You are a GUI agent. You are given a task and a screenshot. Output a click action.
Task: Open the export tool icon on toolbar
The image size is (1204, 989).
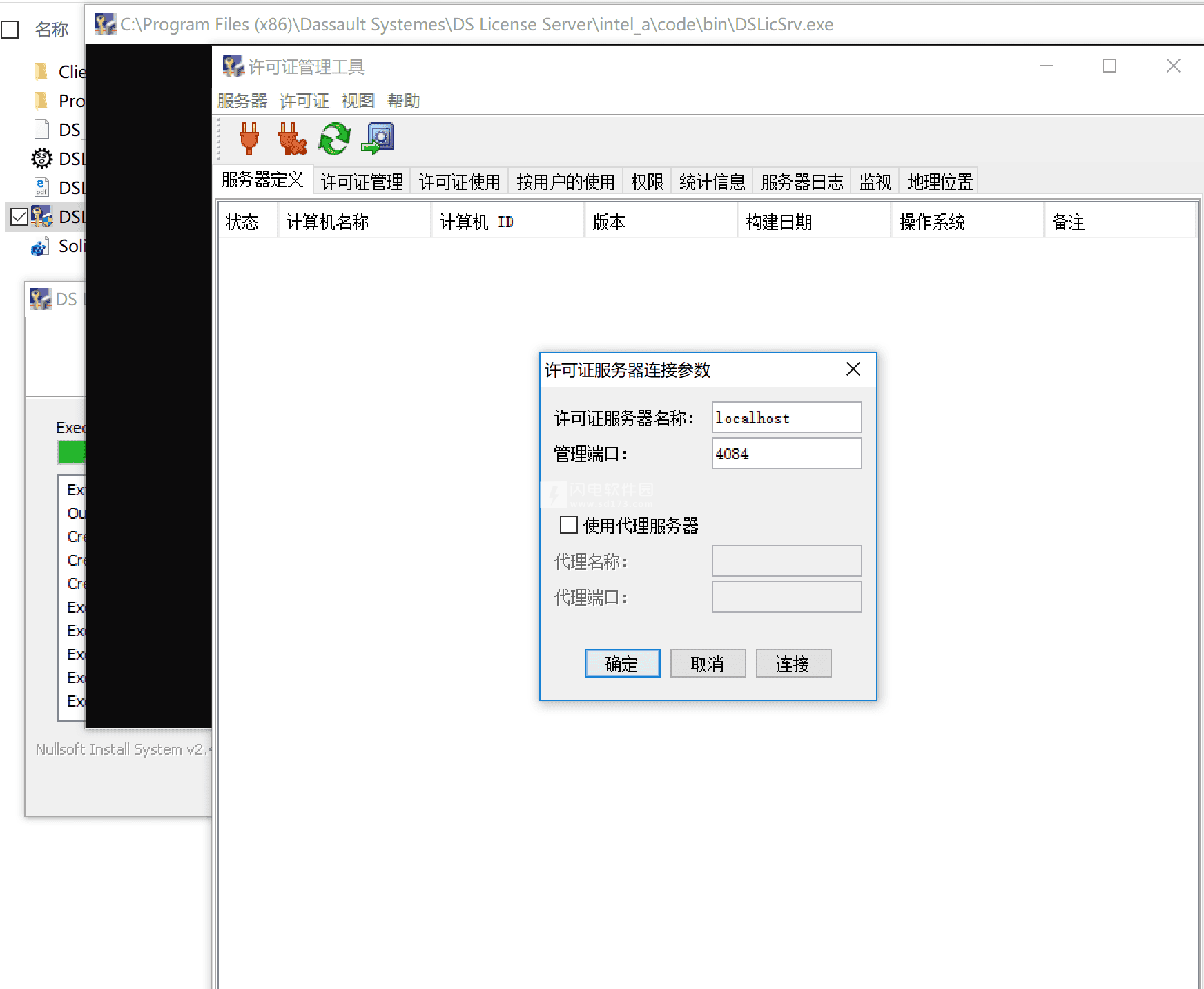377,138
